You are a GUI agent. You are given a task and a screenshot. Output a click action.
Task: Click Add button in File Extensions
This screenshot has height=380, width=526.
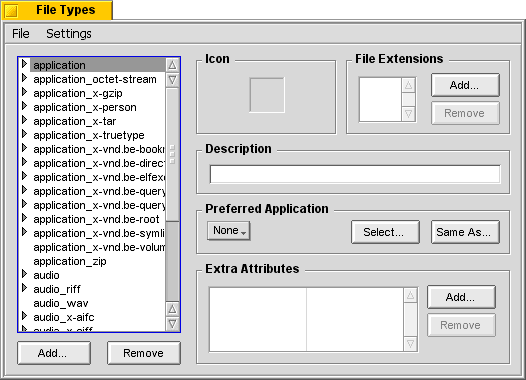point(465,85)
